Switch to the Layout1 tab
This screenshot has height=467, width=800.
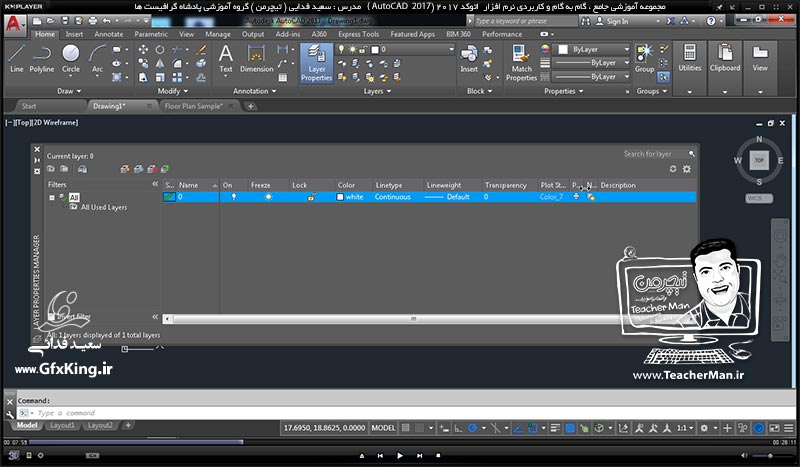click(63, 425)
